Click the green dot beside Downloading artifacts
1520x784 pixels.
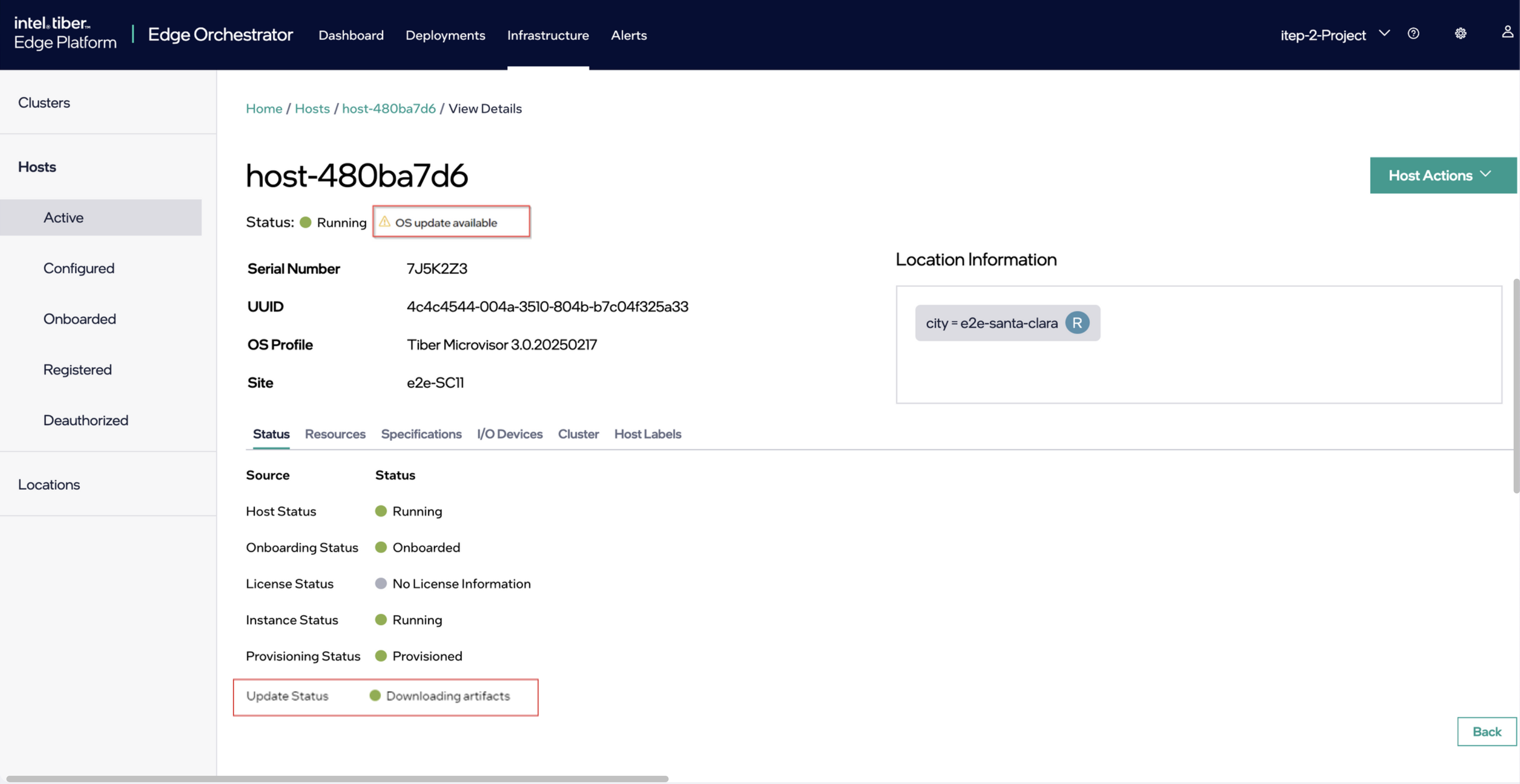[x=375, y=696]
